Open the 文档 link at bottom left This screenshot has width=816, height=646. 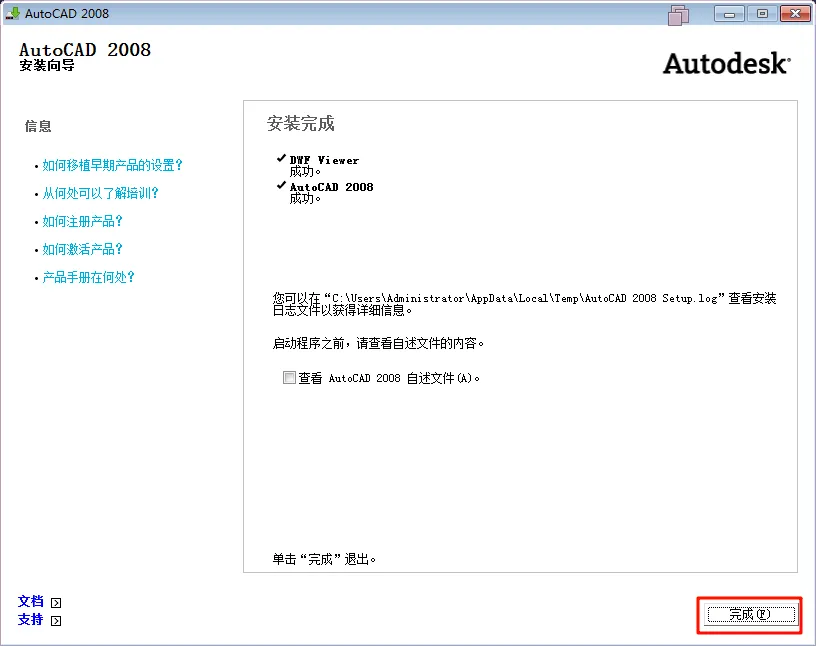point(31,602)
